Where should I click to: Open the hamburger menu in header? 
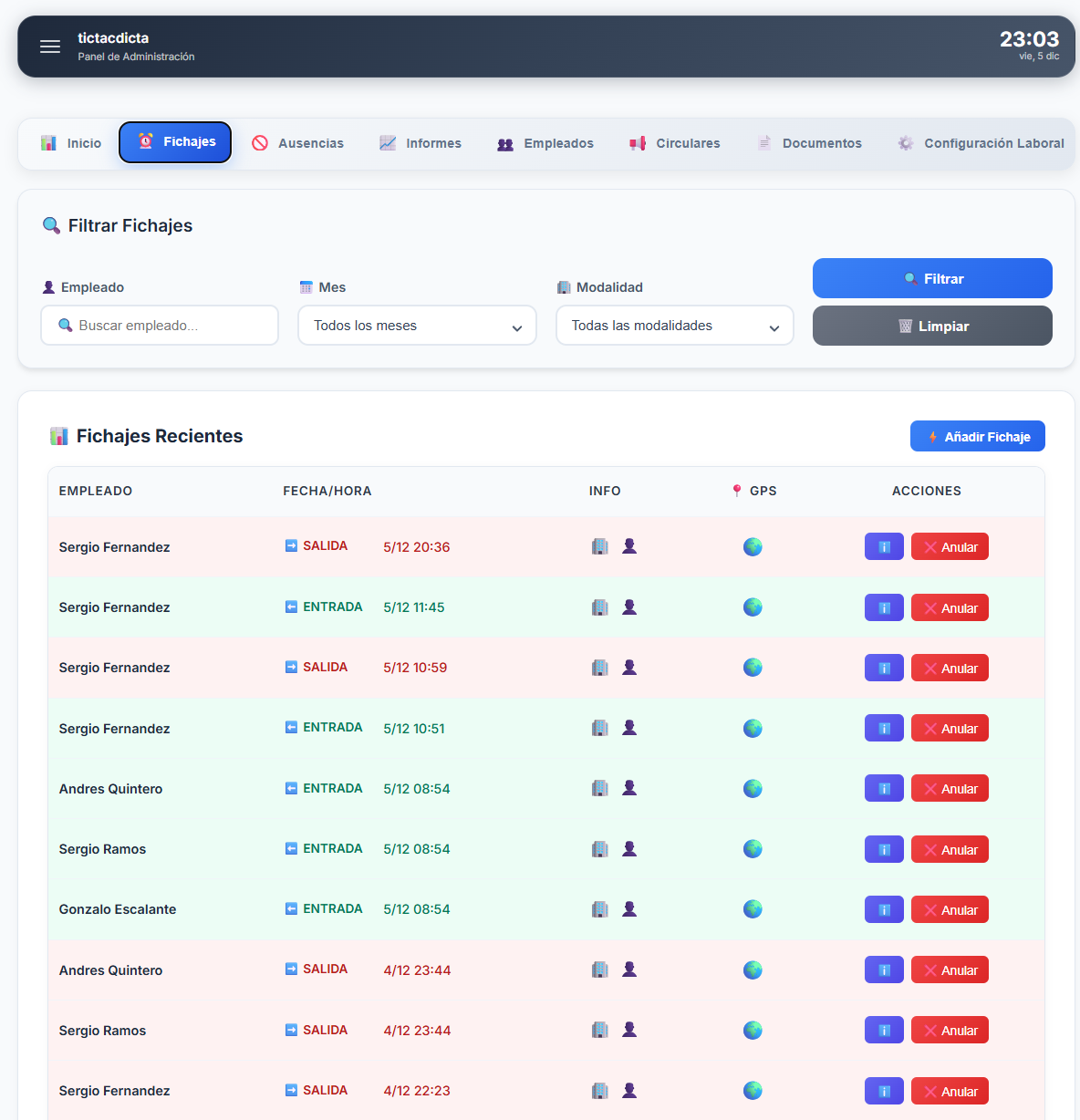pos(50,47)
